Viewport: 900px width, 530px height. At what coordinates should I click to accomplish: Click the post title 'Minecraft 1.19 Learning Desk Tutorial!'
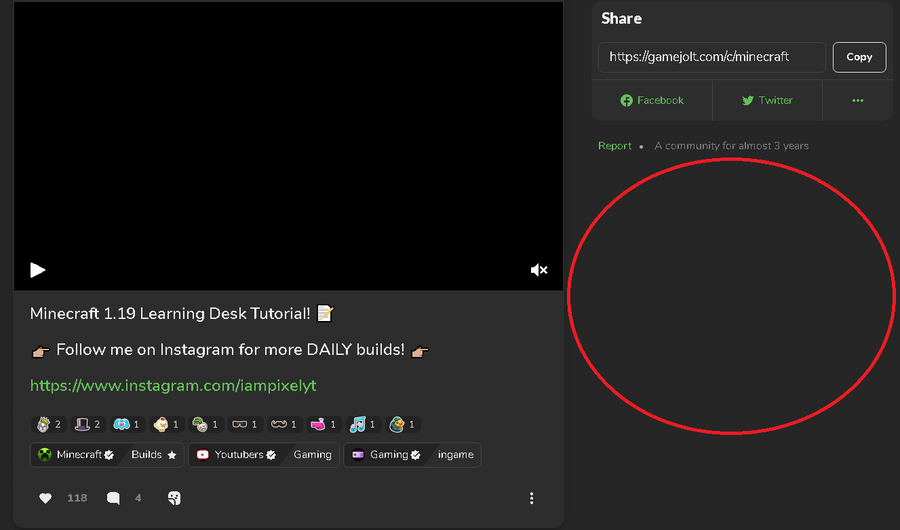[x=170, y=314]
